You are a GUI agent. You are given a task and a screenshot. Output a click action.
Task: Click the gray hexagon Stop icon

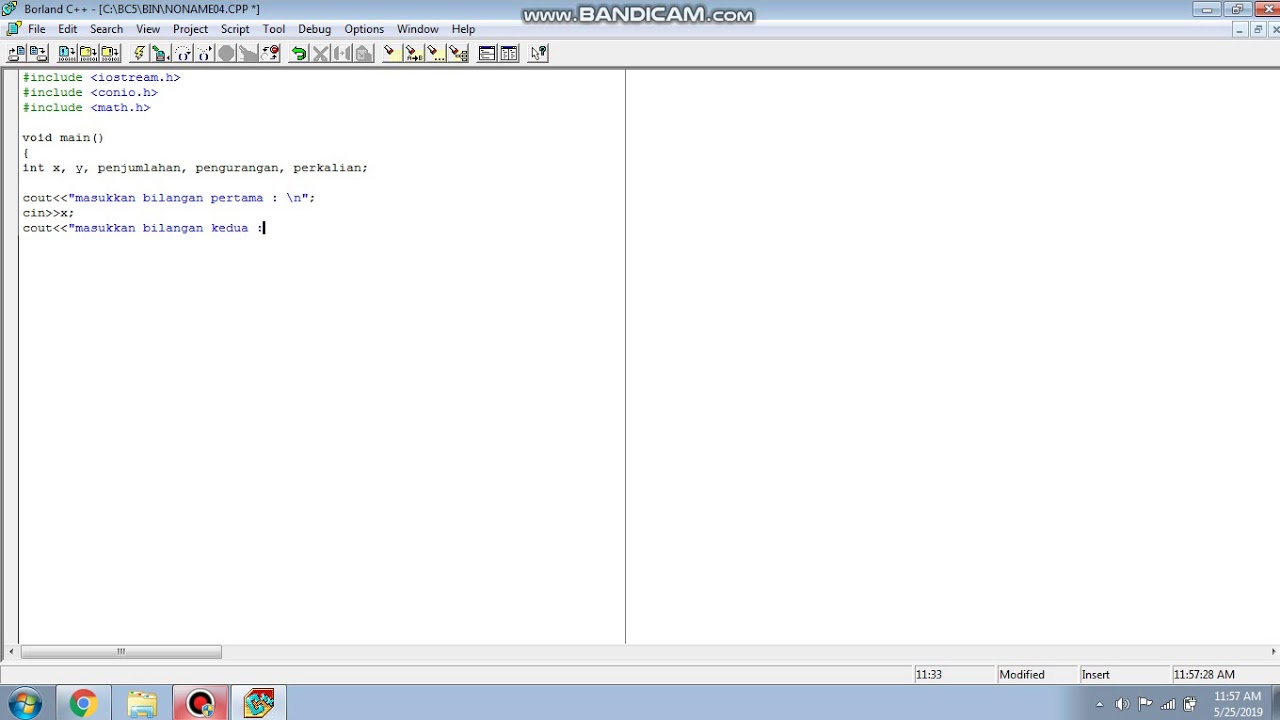pos(227,53)
